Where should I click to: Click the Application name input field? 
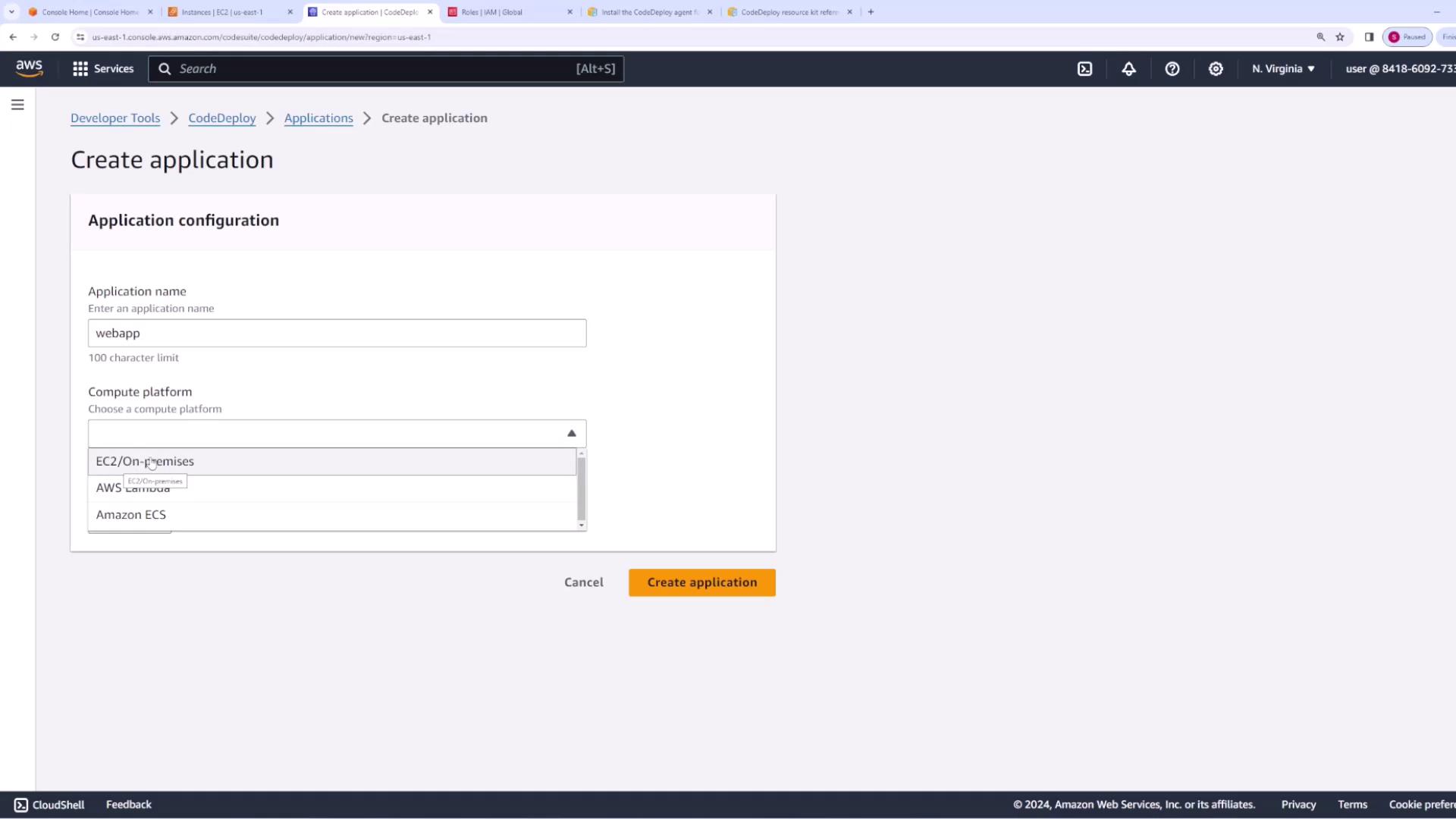pyautogui.click(x=337, y=334)
